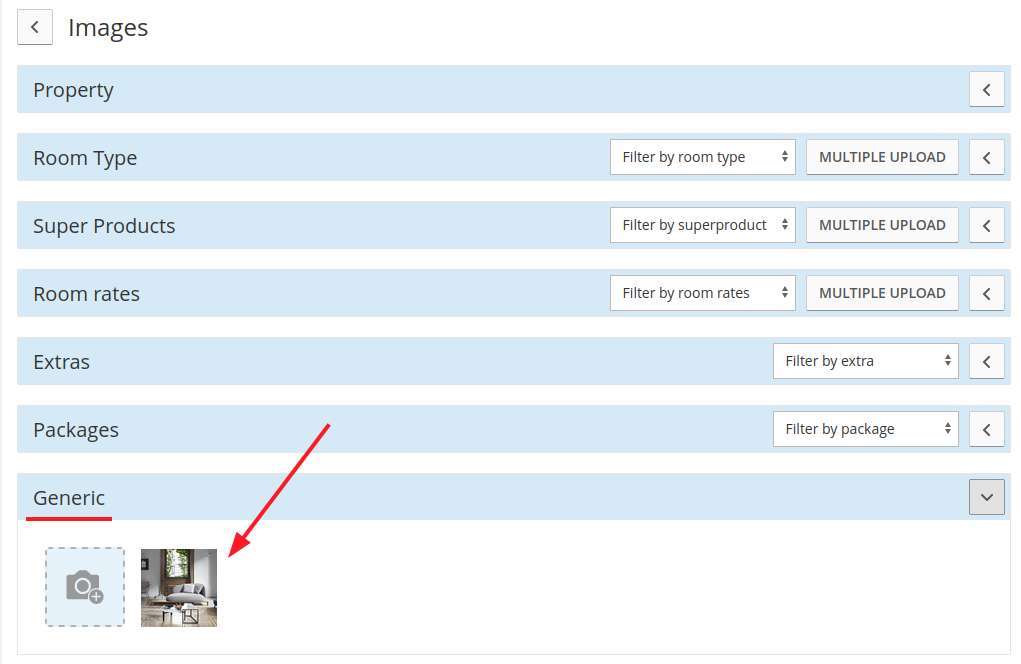Open the Filter by package dropdown

865,429
